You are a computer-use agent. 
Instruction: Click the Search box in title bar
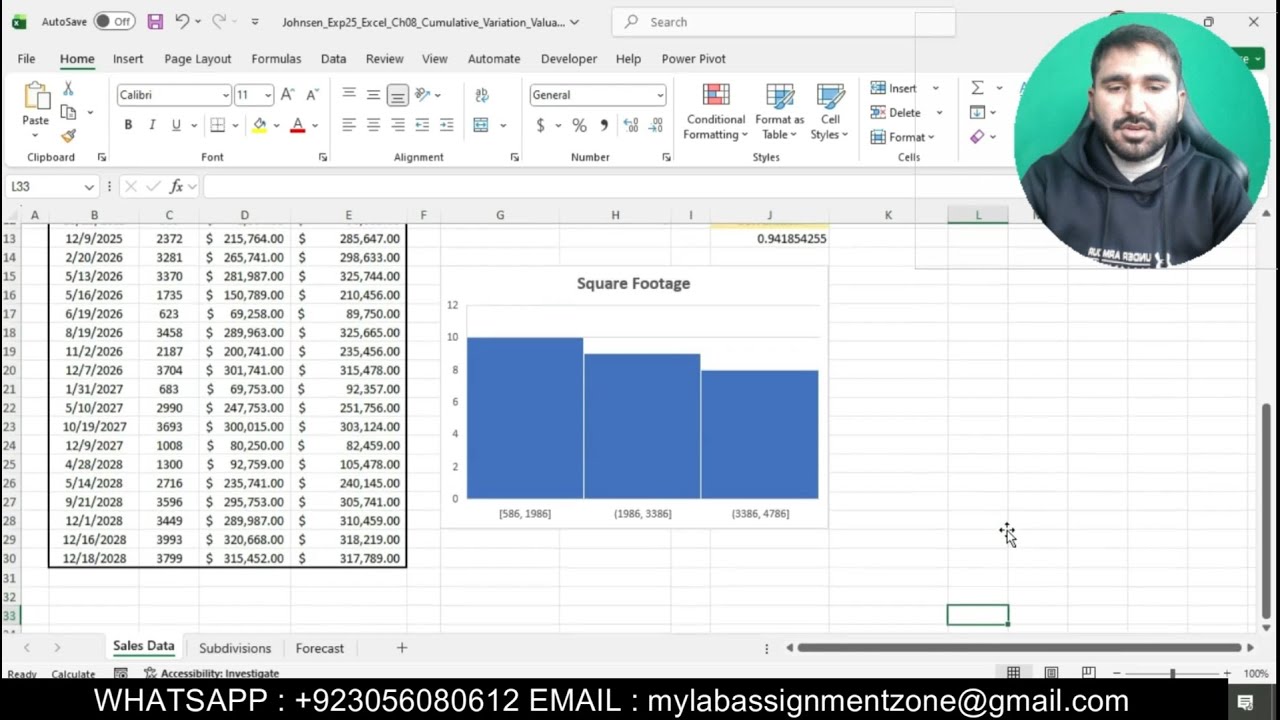pyautogui.click(x=783, y=22)
